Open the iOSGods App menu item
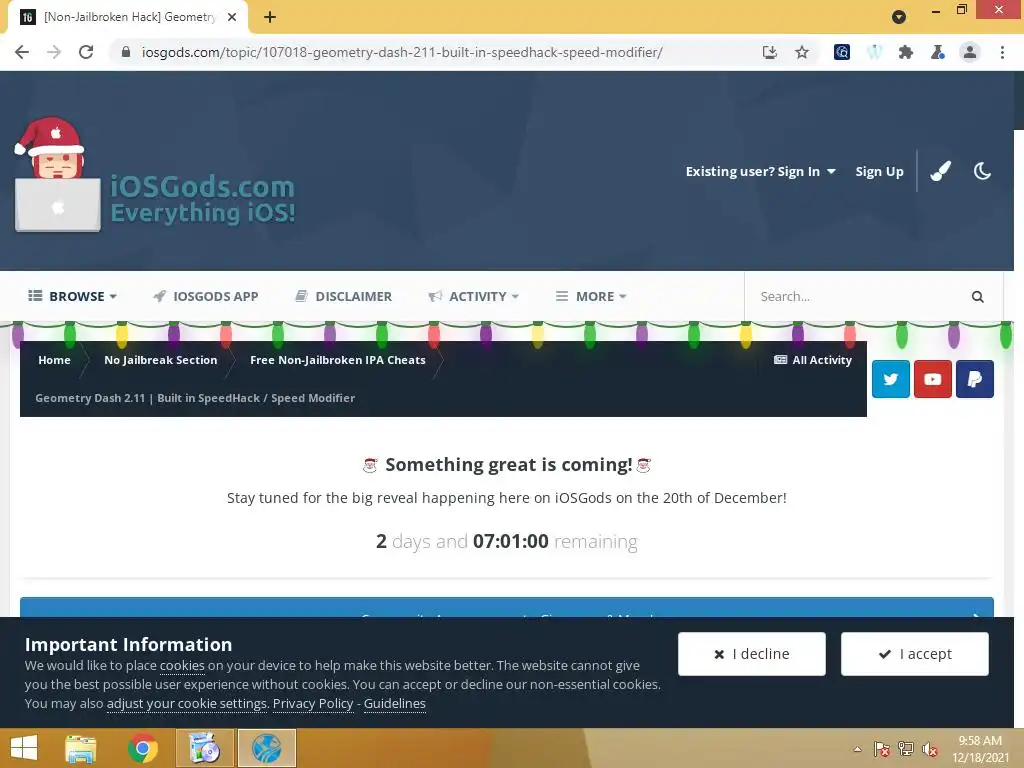 point(206,296)
